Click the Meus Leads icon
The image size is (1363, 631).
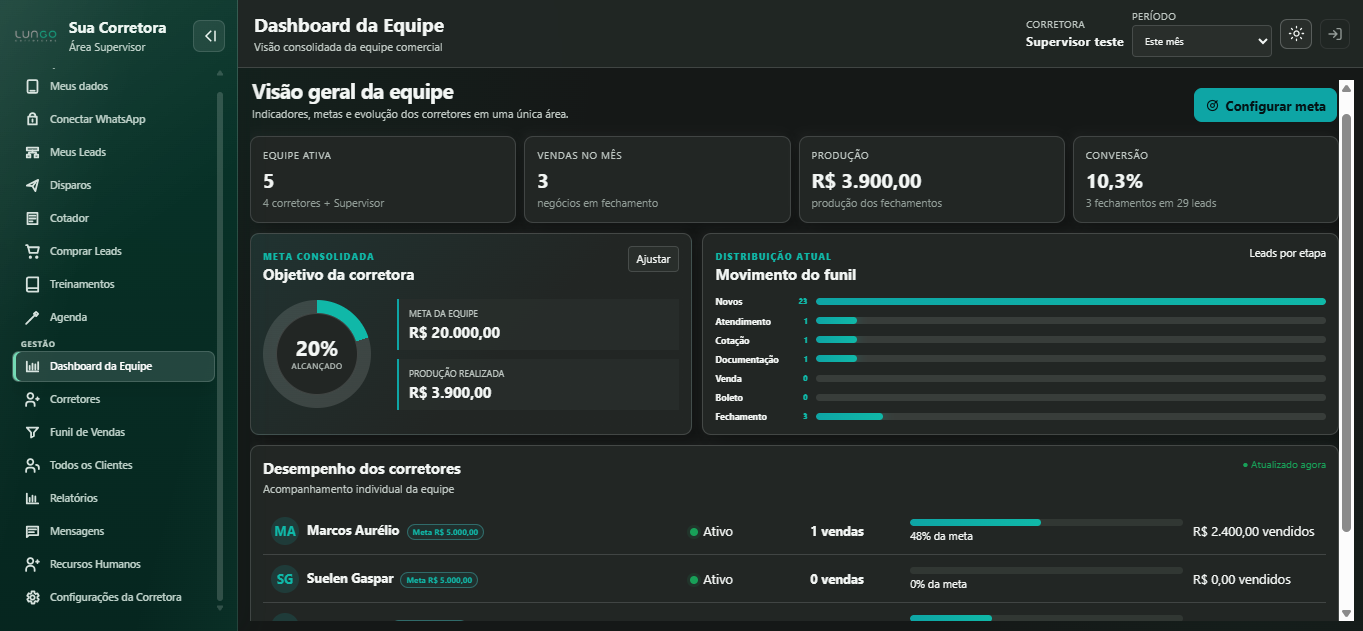[32, 152]
